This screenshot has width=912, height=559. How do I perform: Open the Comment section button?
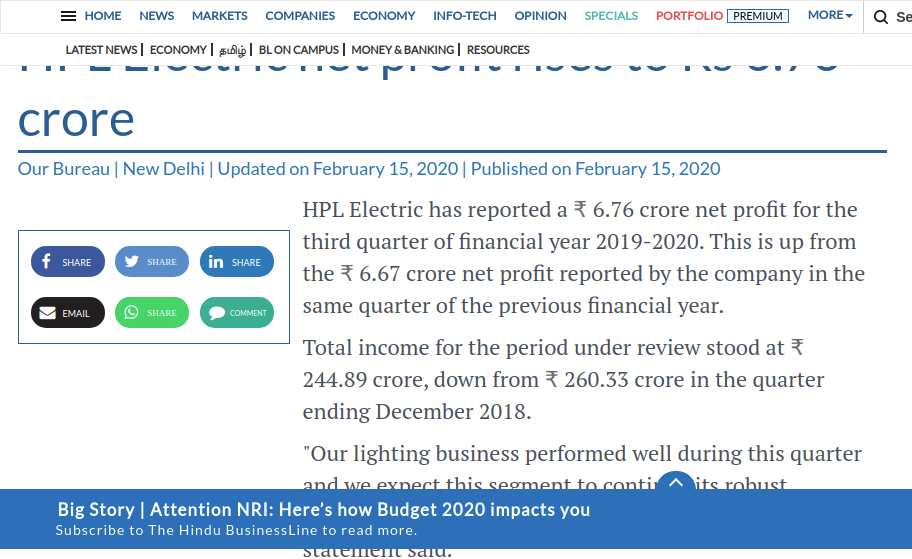point(237,313)
